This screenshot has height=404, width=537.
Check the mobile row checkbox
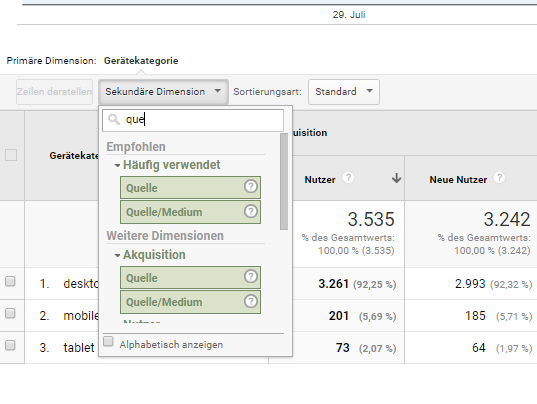(10, 313)
